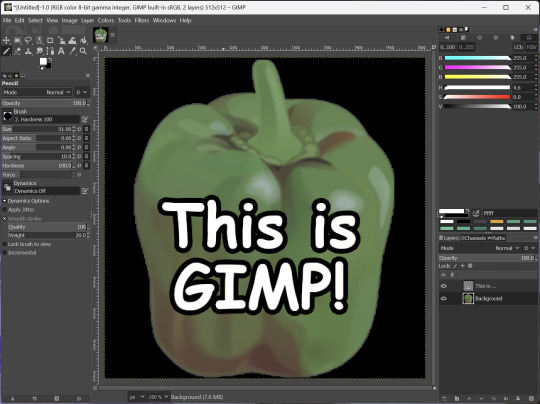Enable the Incremental checkbox
The image size is (540, 404).
[x=4, y=252]
